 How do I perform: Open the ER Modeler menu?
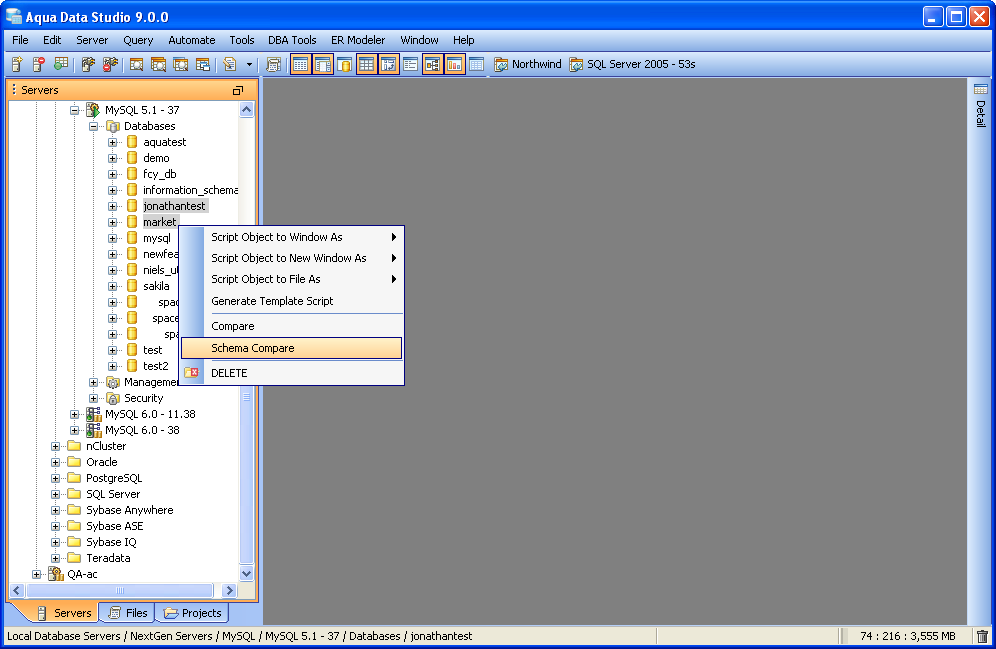358,40
